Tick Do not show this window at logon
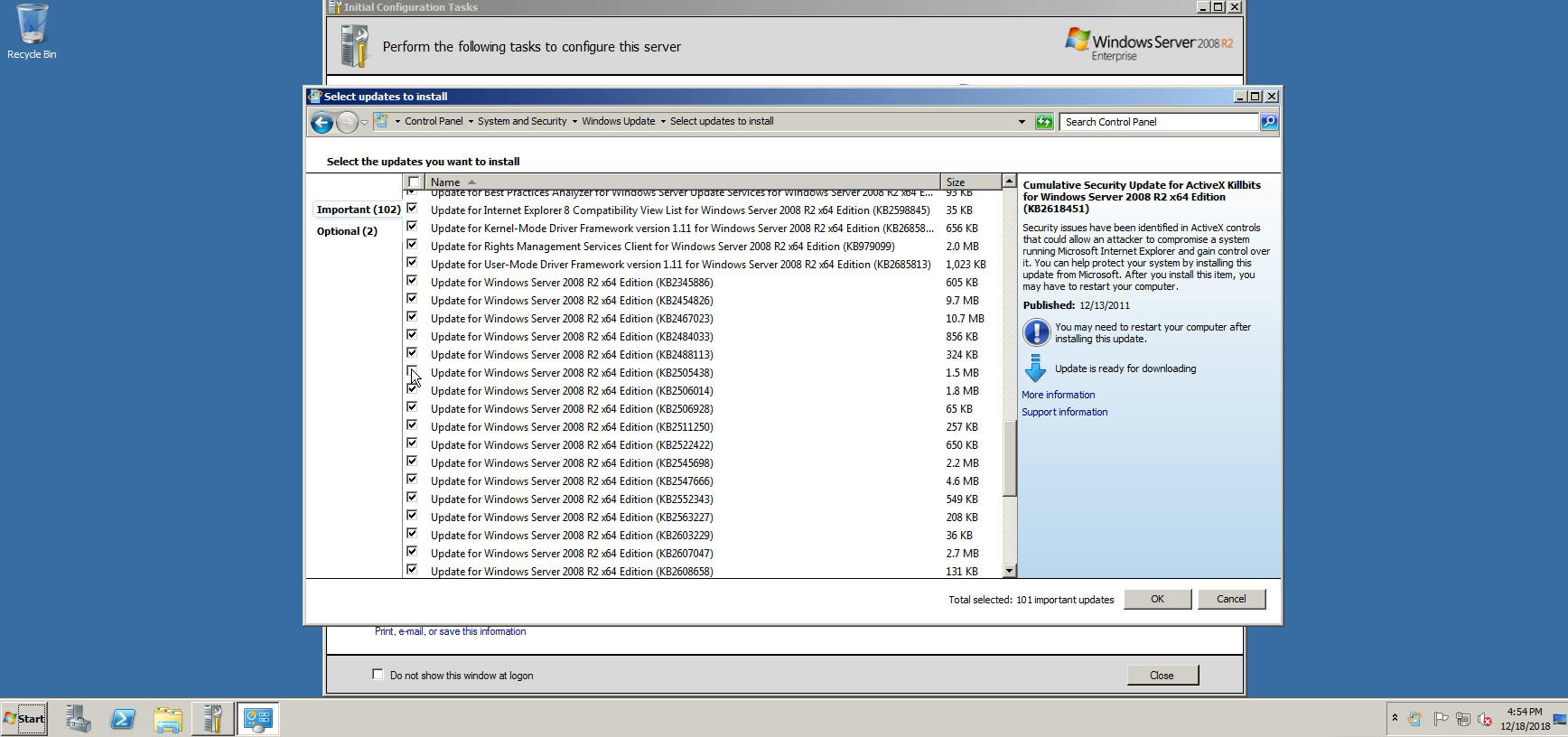1568x737 pixels. (x=378, y=674)
